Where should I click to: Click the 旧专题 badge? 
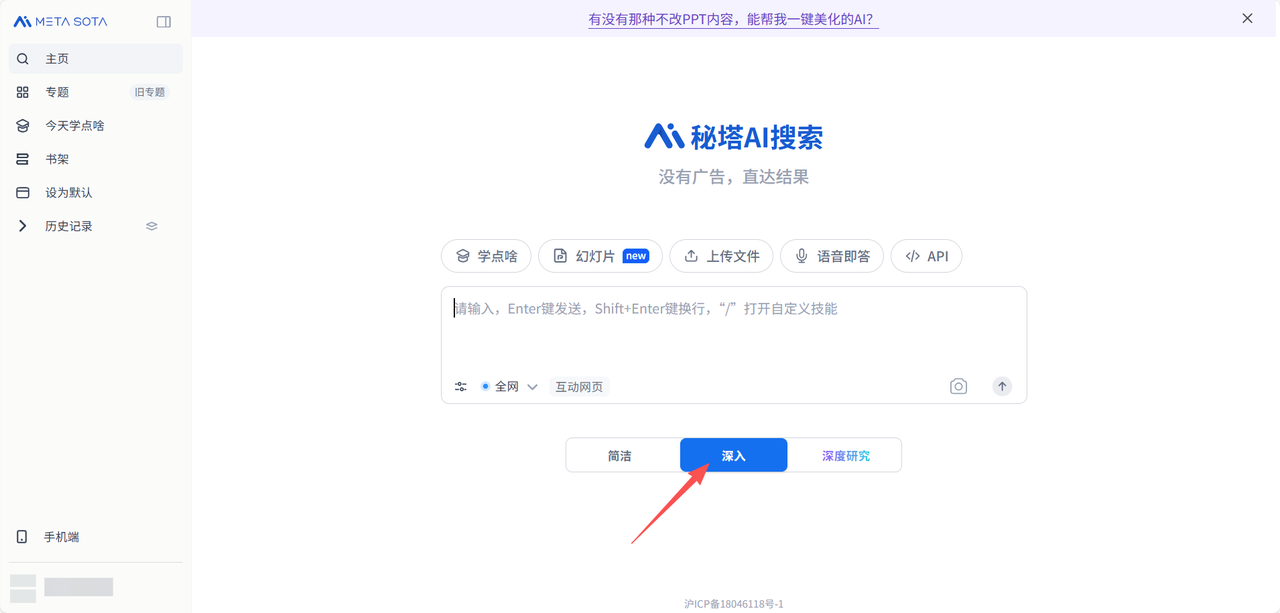[150, 92]
